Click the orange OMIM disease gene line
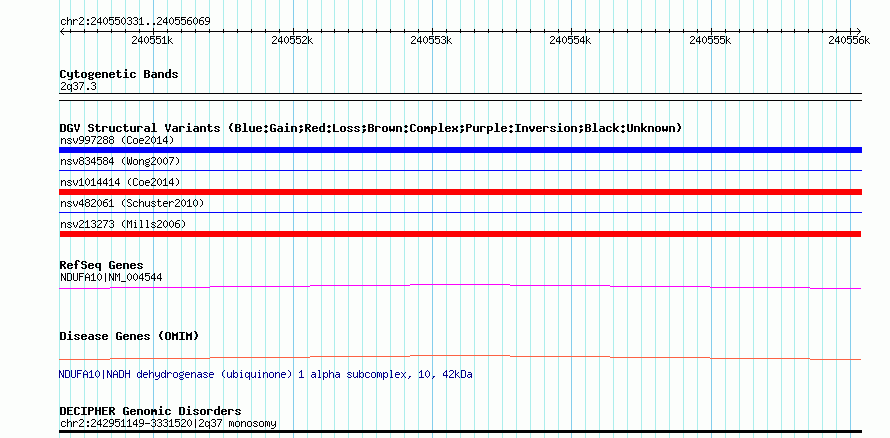890x438 pixels. click(460, 357)
